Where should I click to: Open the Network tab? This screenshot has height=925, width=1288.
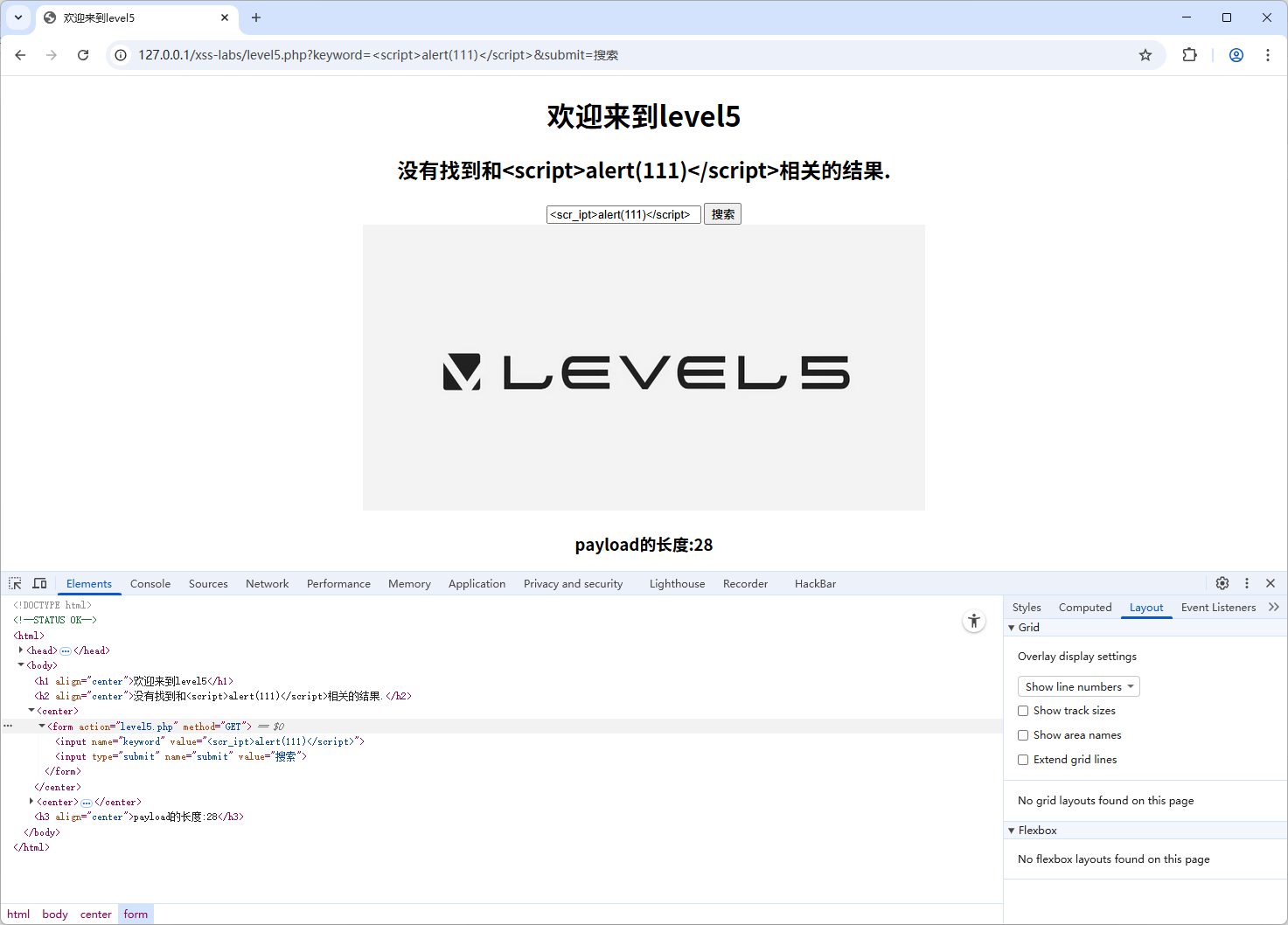267,584
